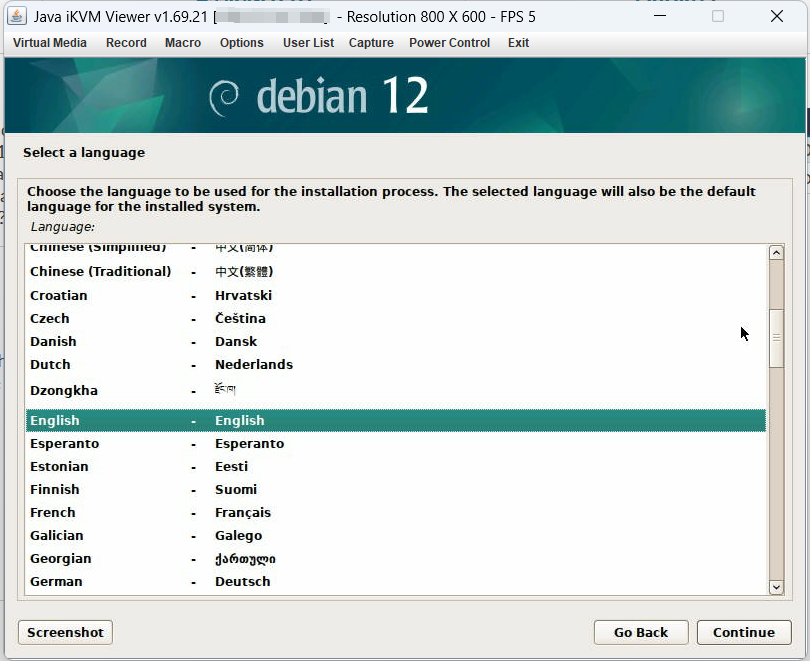Click the language list scroll down arrow
The height and width of the screenshot is (661, 810).
tap(776, 587)
